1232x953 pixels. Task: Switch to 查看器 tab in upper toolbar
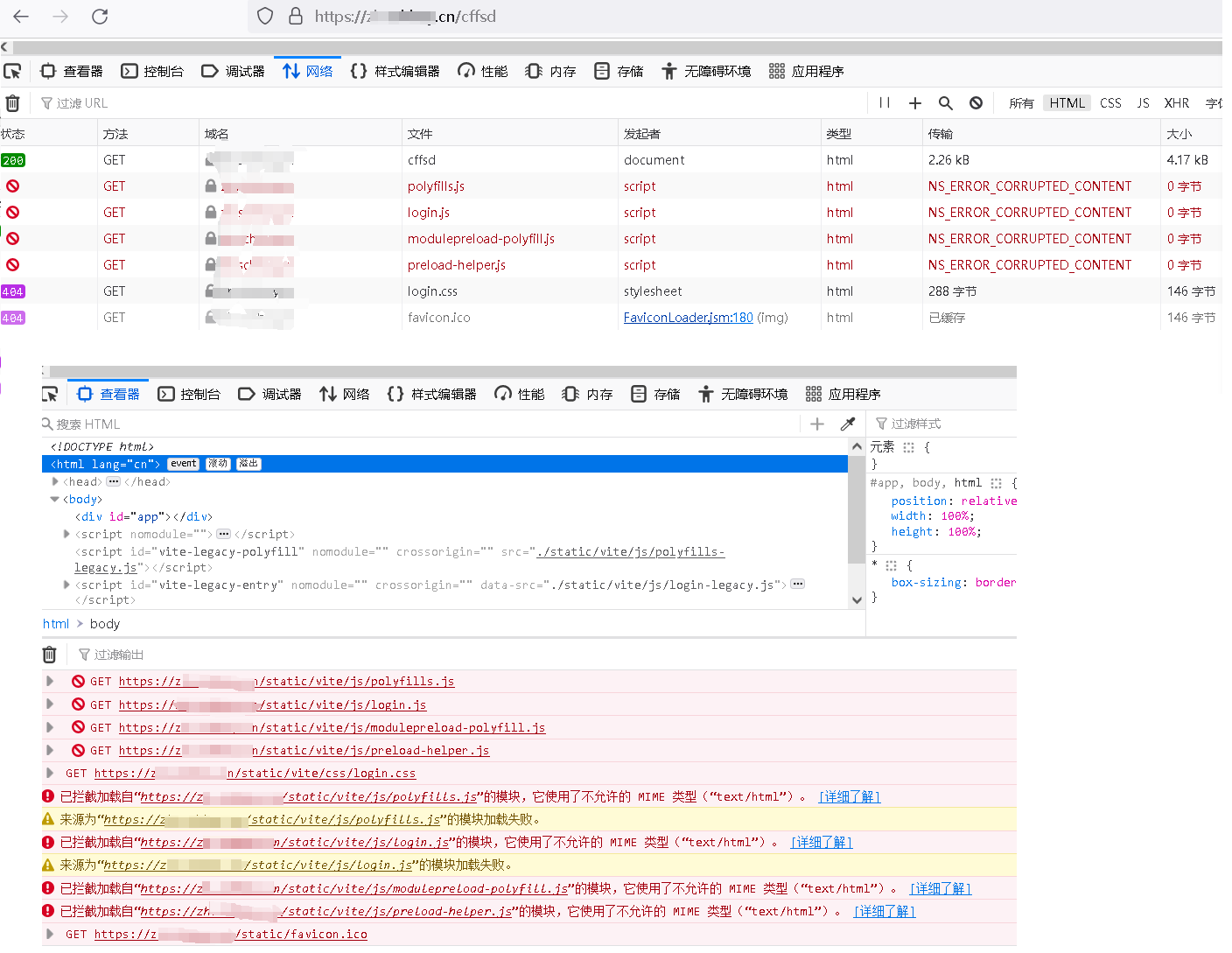(72, 71)
